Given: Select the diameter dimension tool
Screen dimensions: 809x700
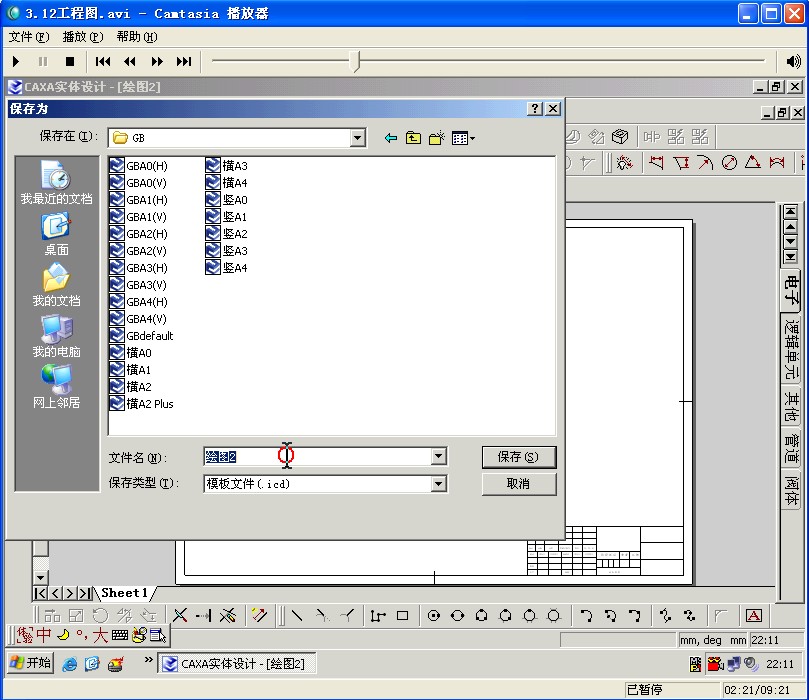Looking at the screenshot, I should click(x=729, y=163).
